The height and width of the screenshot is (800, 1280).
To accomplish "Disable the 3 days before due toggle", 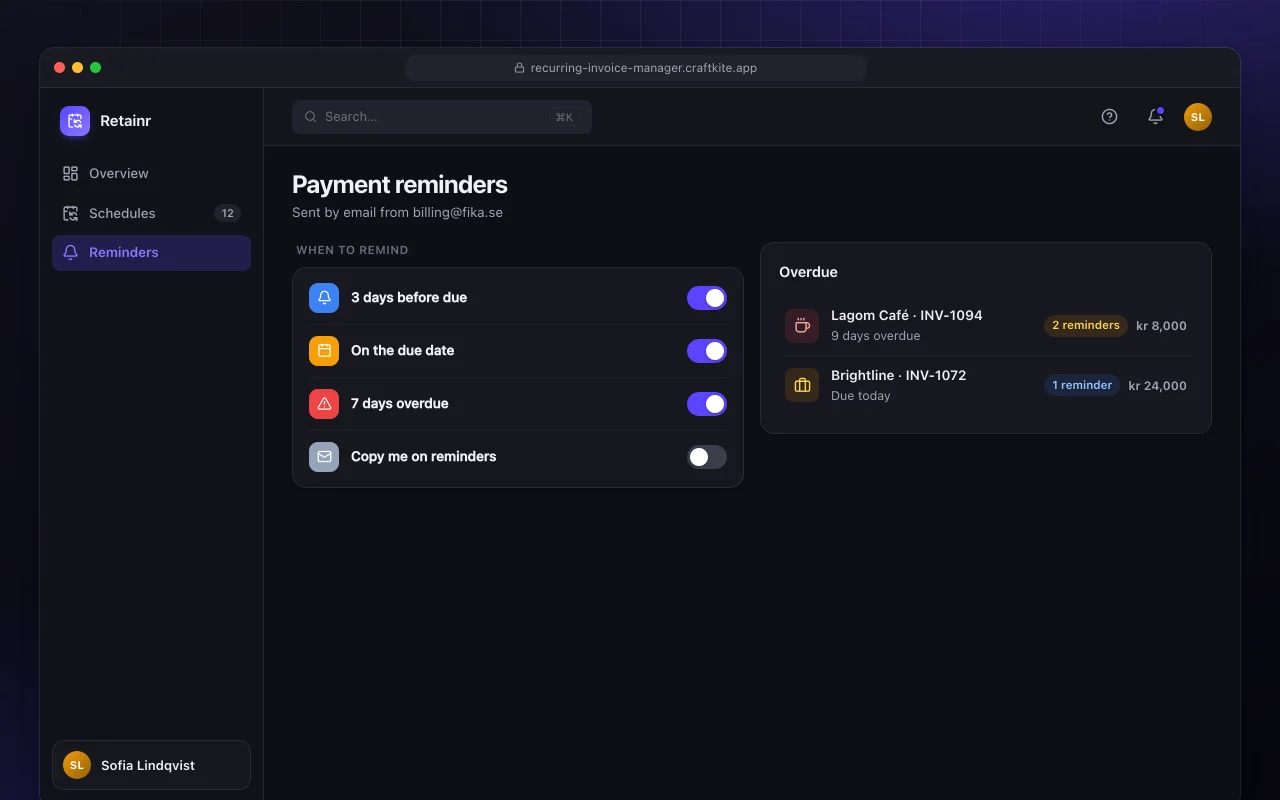I will [707, 298].
